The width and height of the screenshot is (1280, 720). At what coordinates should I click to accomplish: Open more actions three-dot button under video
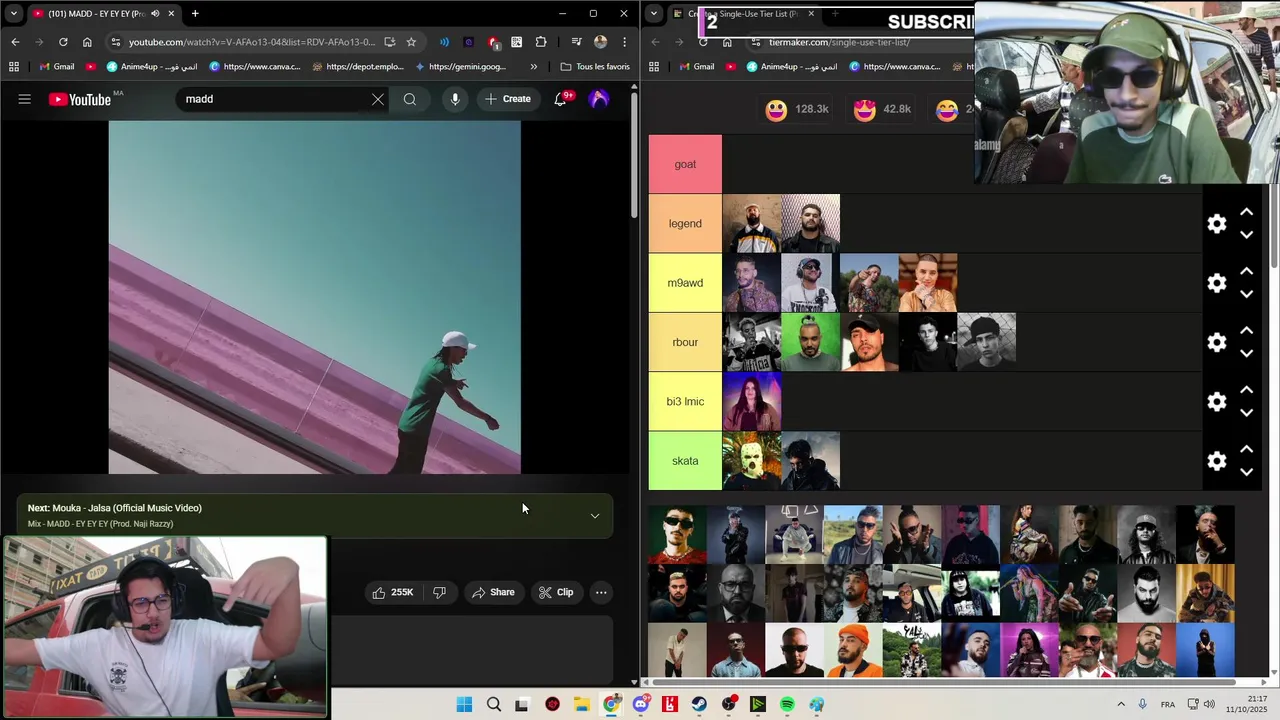tap(601, 593)
